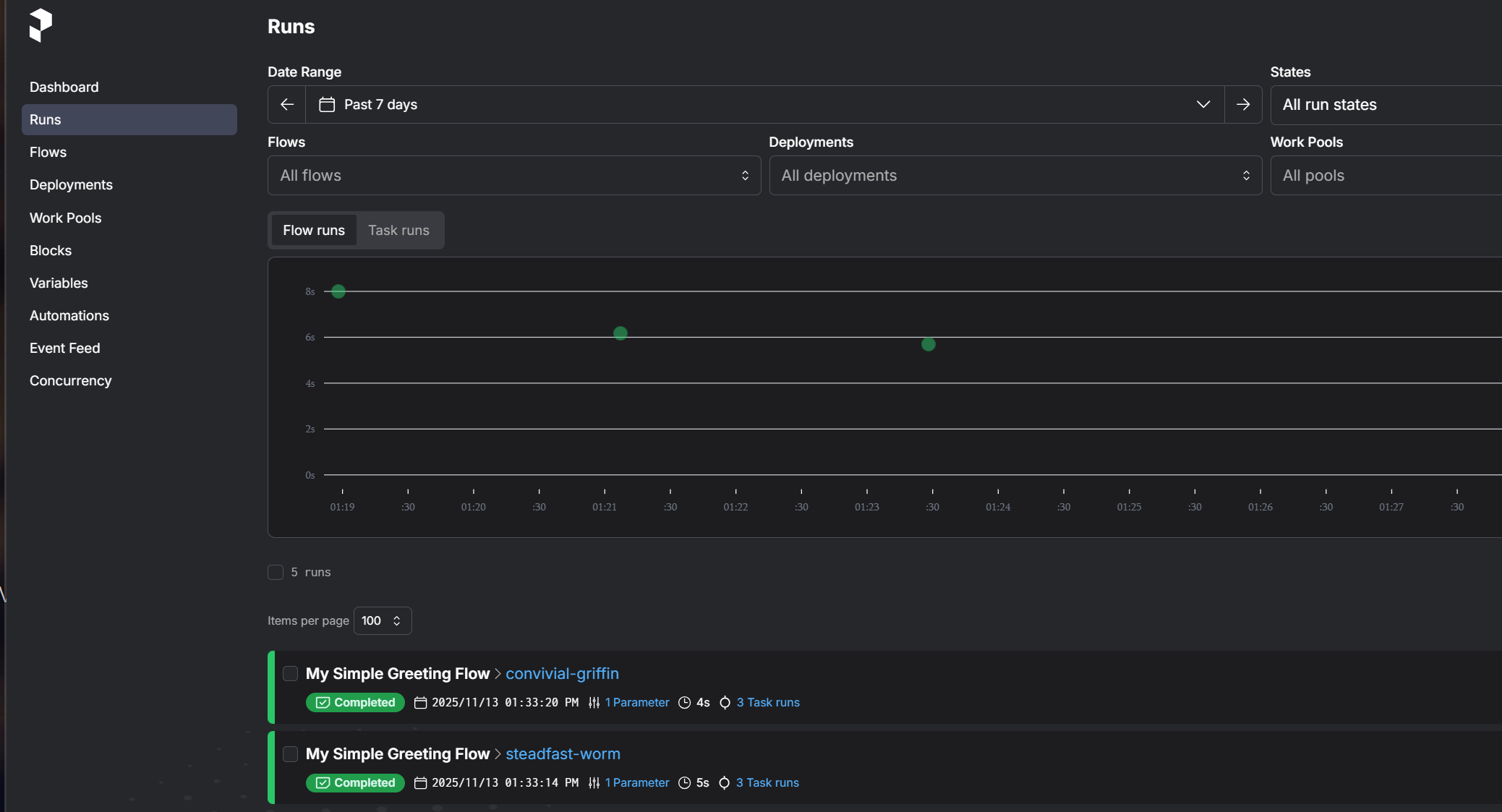
Task: Change items per page from 100
Action: click(382, 621)
